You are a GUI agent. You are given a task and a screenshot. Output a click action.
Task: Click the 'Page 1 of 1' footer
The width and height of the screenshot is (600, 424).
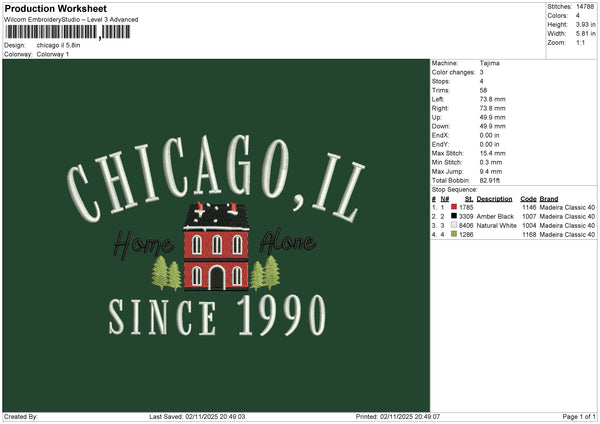coord(579,416)
